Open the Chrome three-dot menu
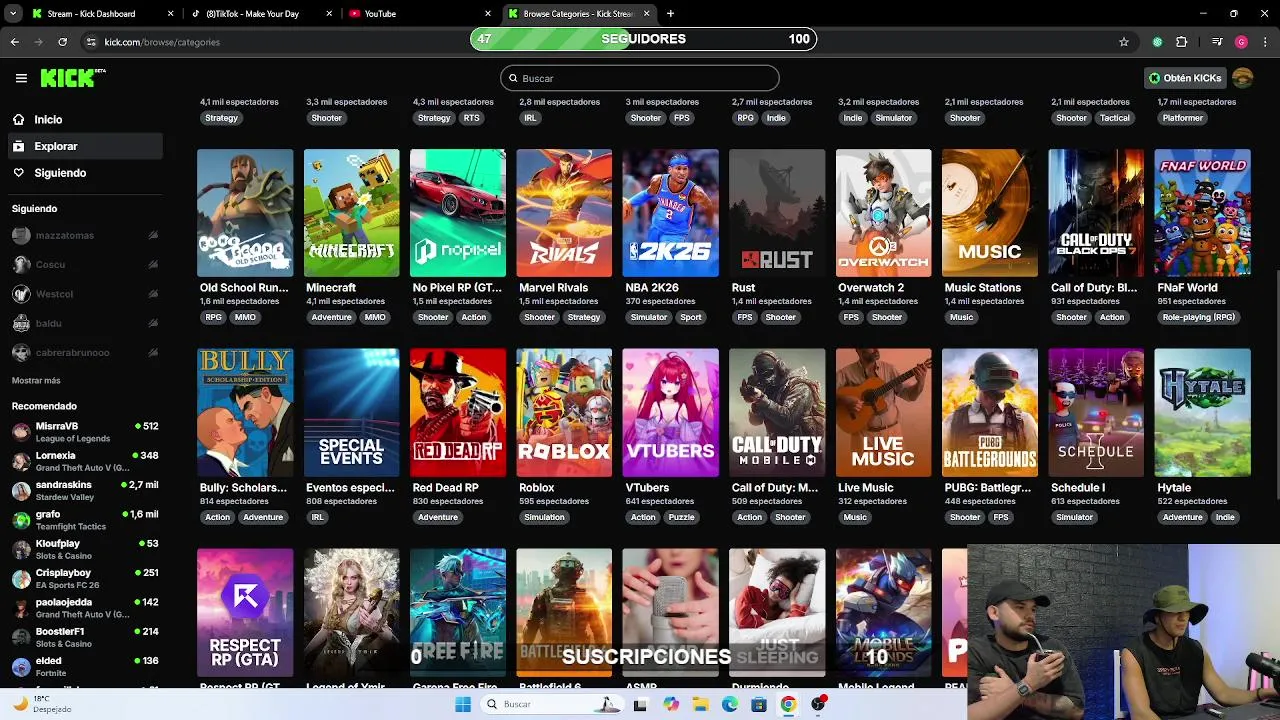Screen dimensions: 1280x720 (1264, 42)
